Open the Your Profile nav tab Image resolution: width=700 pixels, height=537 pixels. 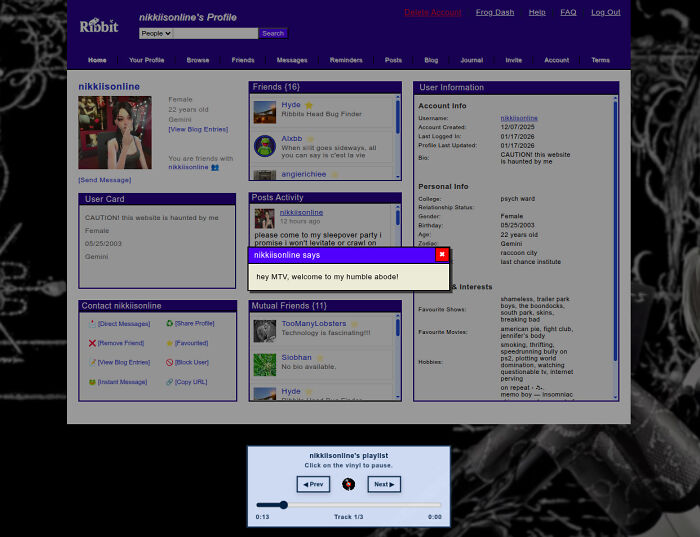click(x=146, y=60)
